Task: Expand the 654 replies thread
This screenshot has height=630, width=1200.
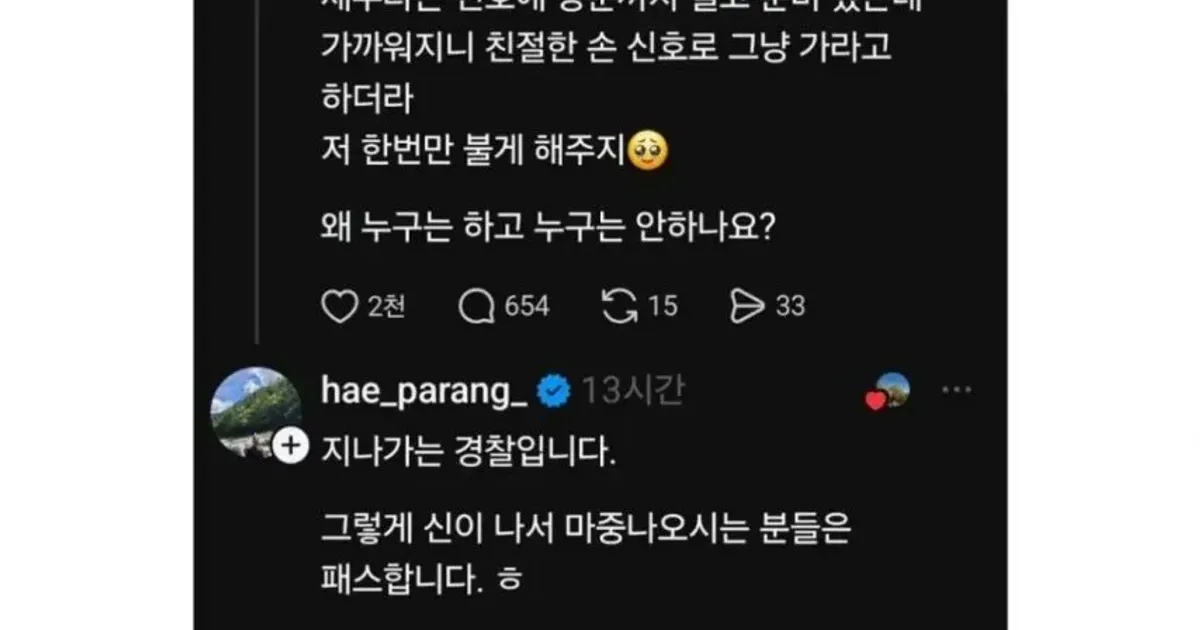Action: point(528,307)
